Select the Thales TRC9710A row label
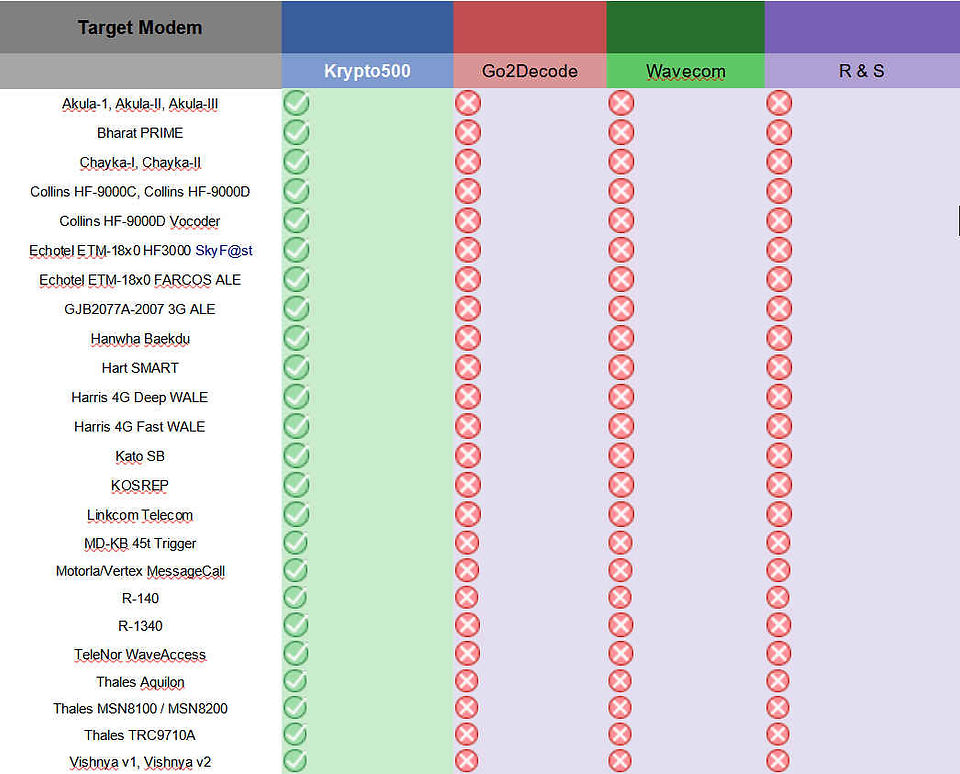 (x=140, y=735)
